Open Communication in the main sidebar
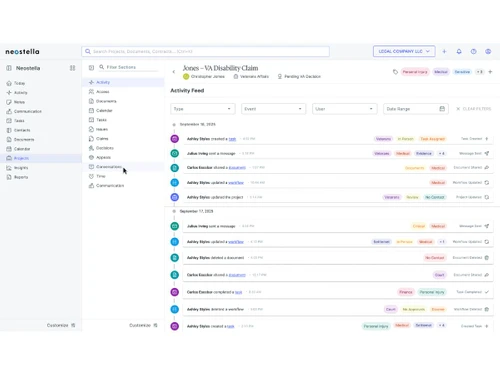 pos(28,111)
